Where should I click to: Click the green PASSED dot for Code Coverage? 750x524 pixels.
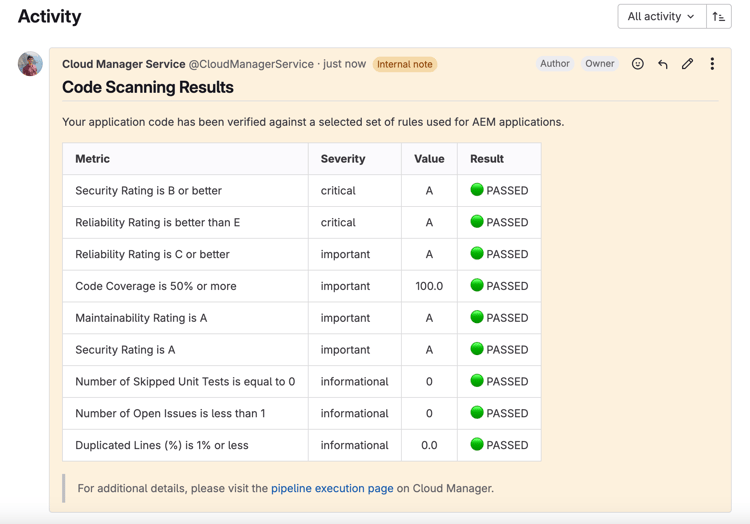click(477, 285)
